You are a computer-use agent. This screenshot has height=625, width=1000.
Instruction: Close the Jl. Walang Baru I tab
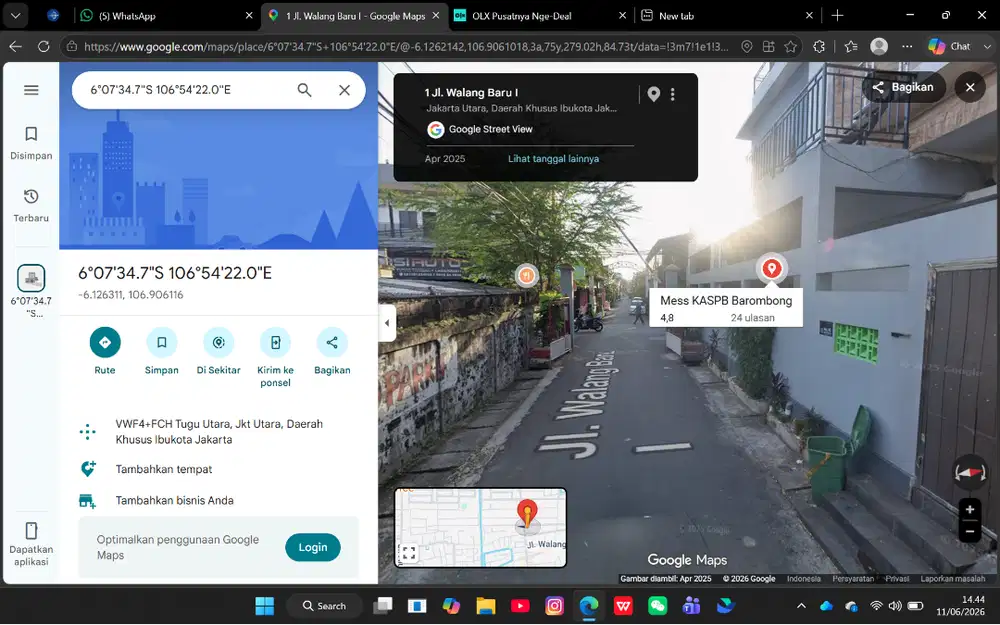click(436, 16)
